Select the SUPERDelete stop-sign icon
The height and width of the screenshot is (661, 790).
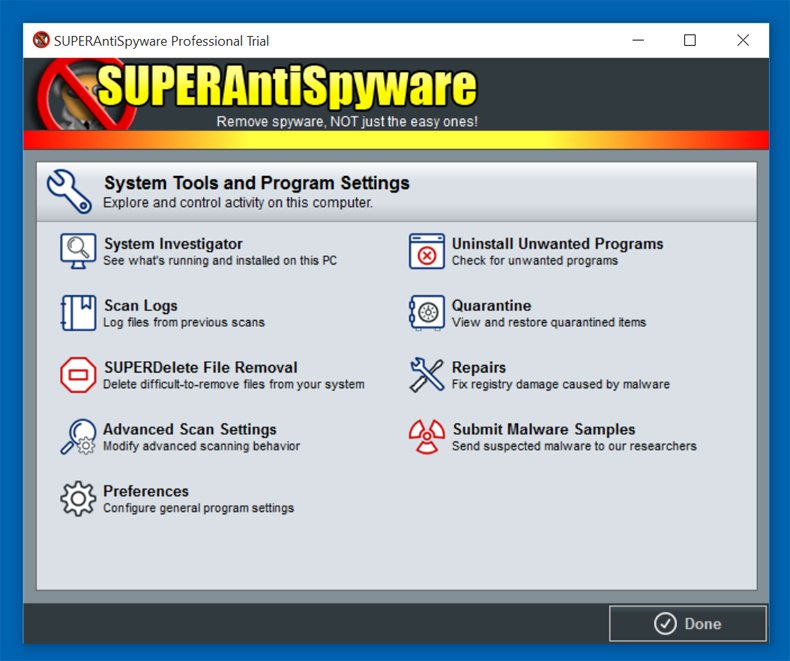click(x=78, y=375)
